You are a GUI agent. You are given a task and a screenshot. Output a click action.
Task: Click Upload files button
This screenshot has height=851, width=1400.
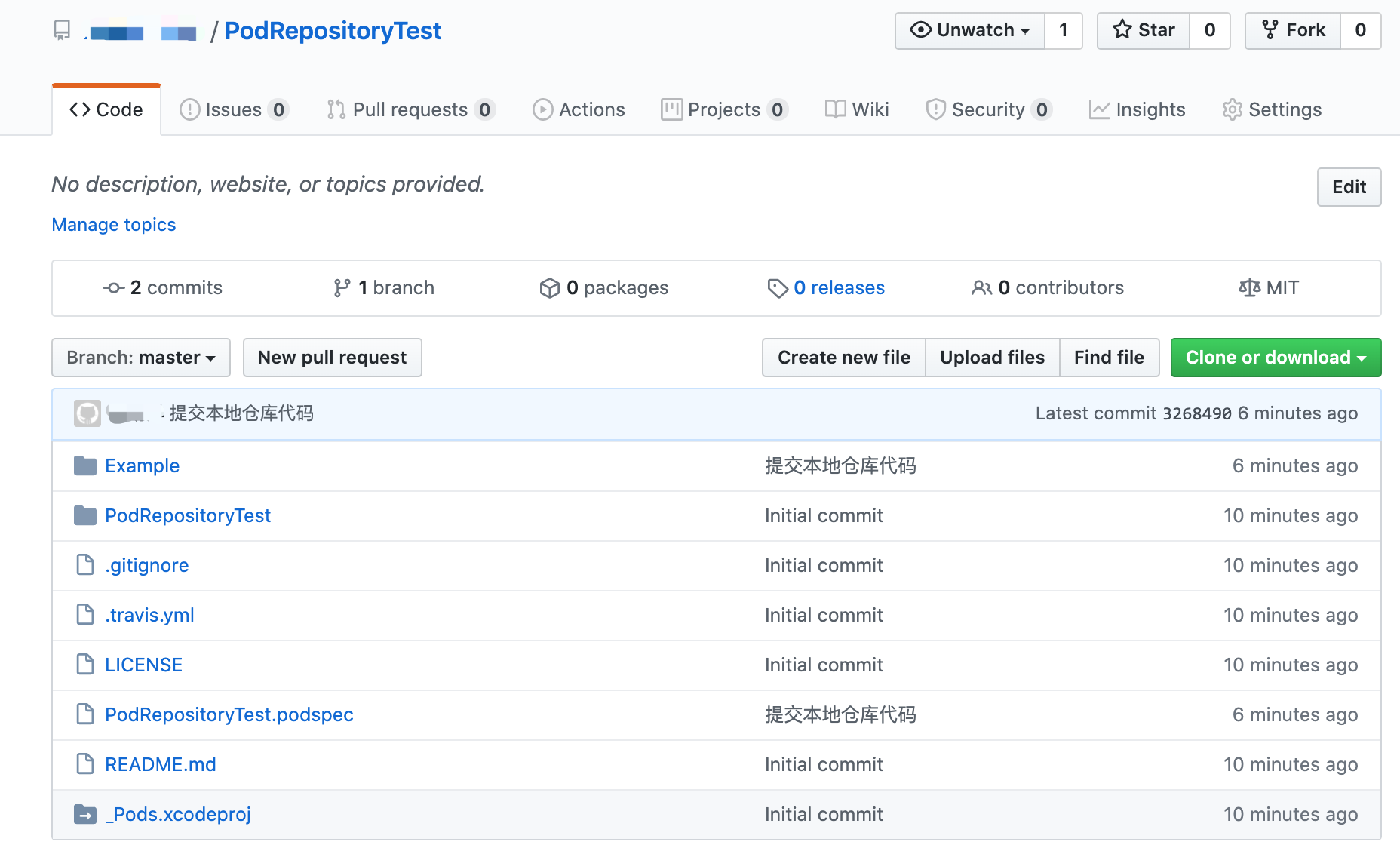pos(992,358)
